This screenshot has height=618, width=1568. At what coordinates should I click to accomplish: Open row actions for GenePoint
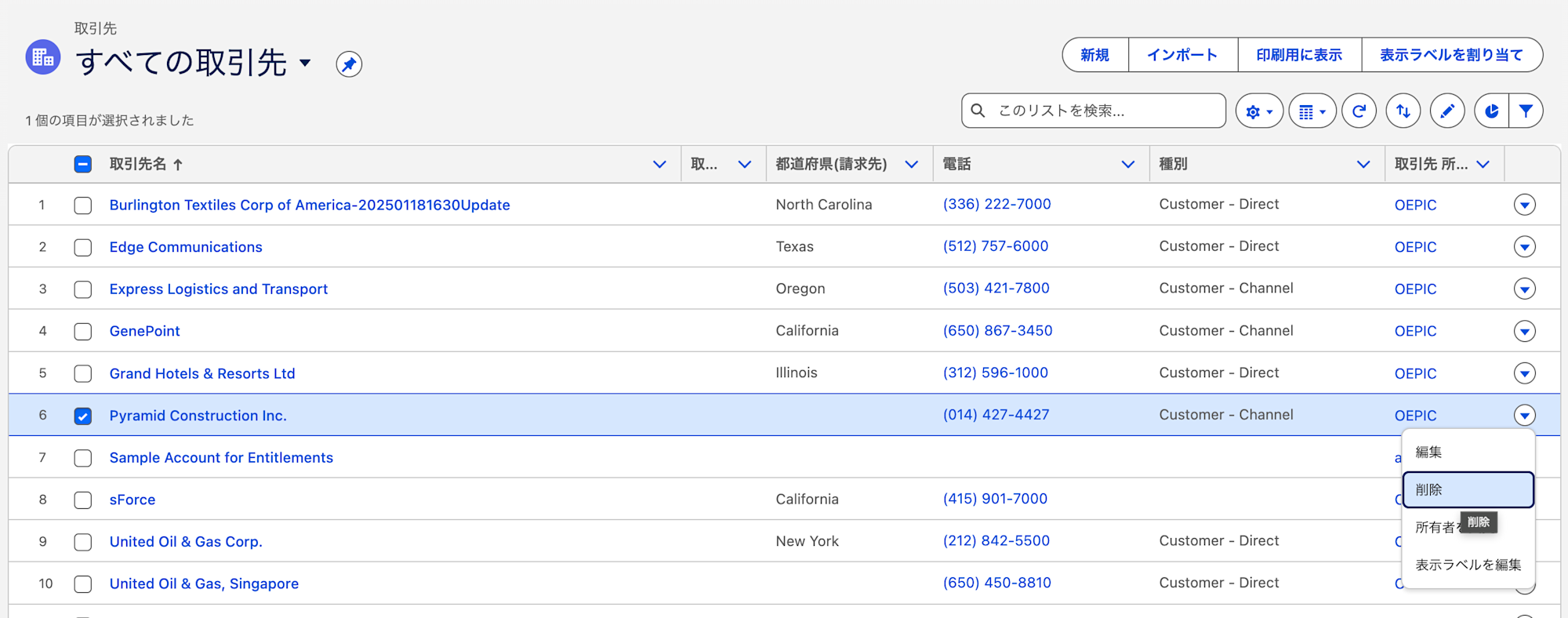[x=1524, y=332]
